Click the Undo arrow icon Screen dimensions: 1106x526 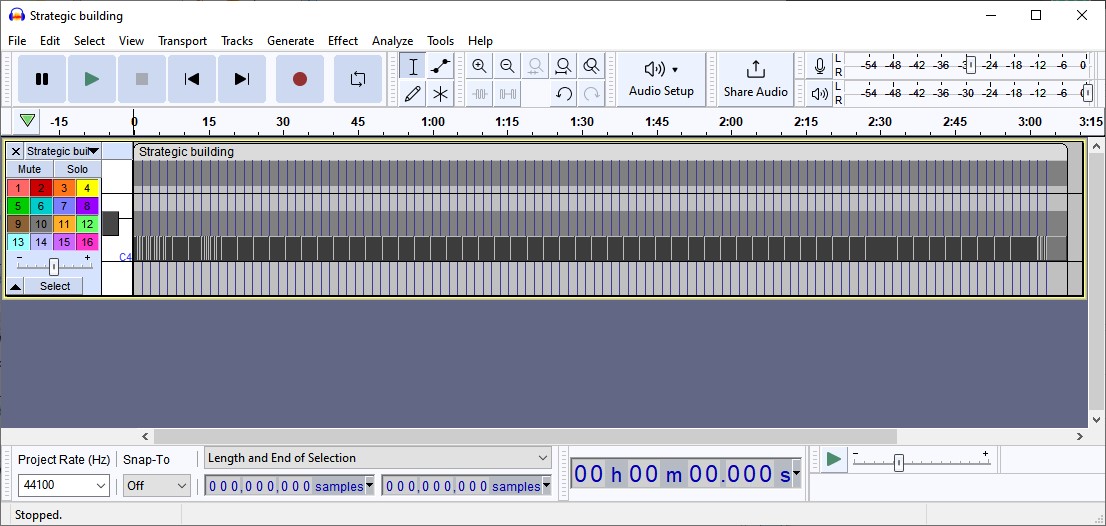click(x=564, y=94)
